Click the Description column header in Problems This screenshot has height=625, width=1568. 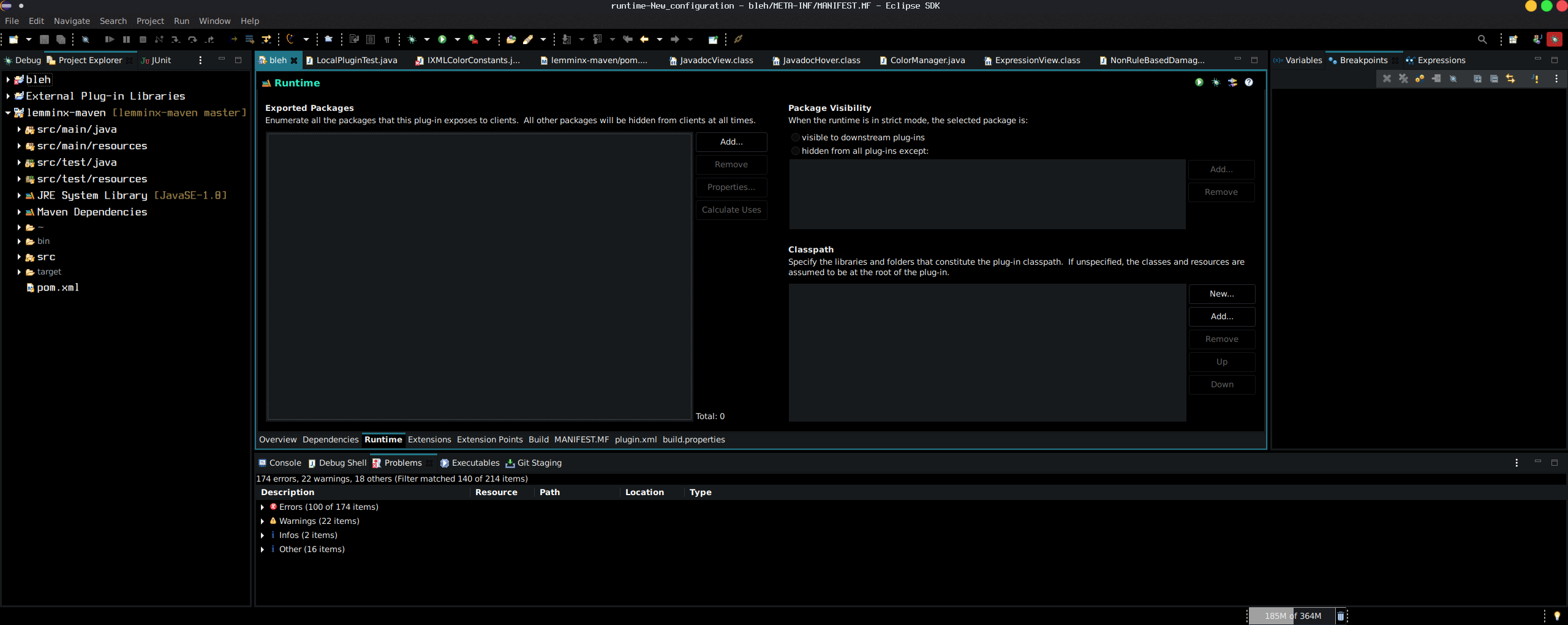point(287,492)
